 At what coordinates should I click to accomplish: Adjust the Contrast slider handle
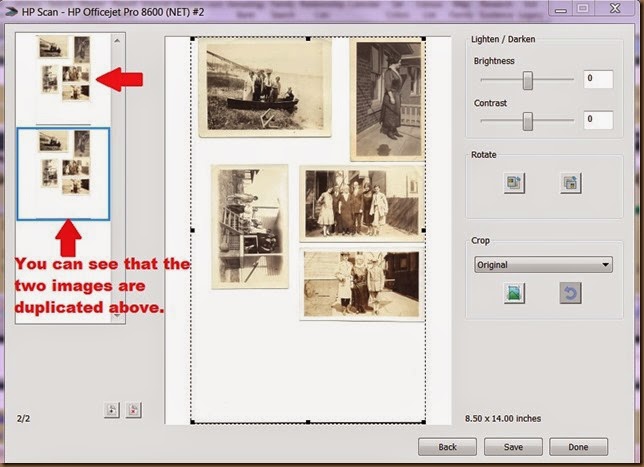(x=527, y=121)
